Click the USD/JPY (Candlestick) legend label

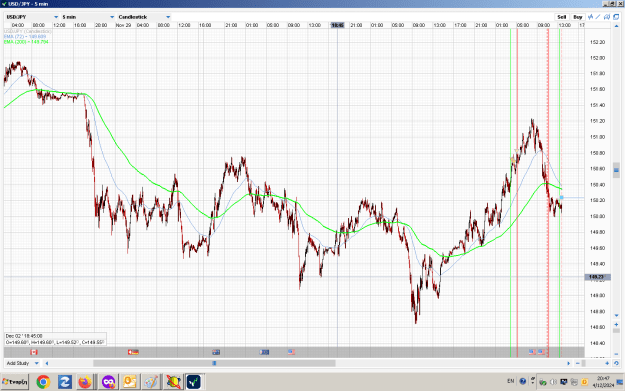[x=28, y=31]
